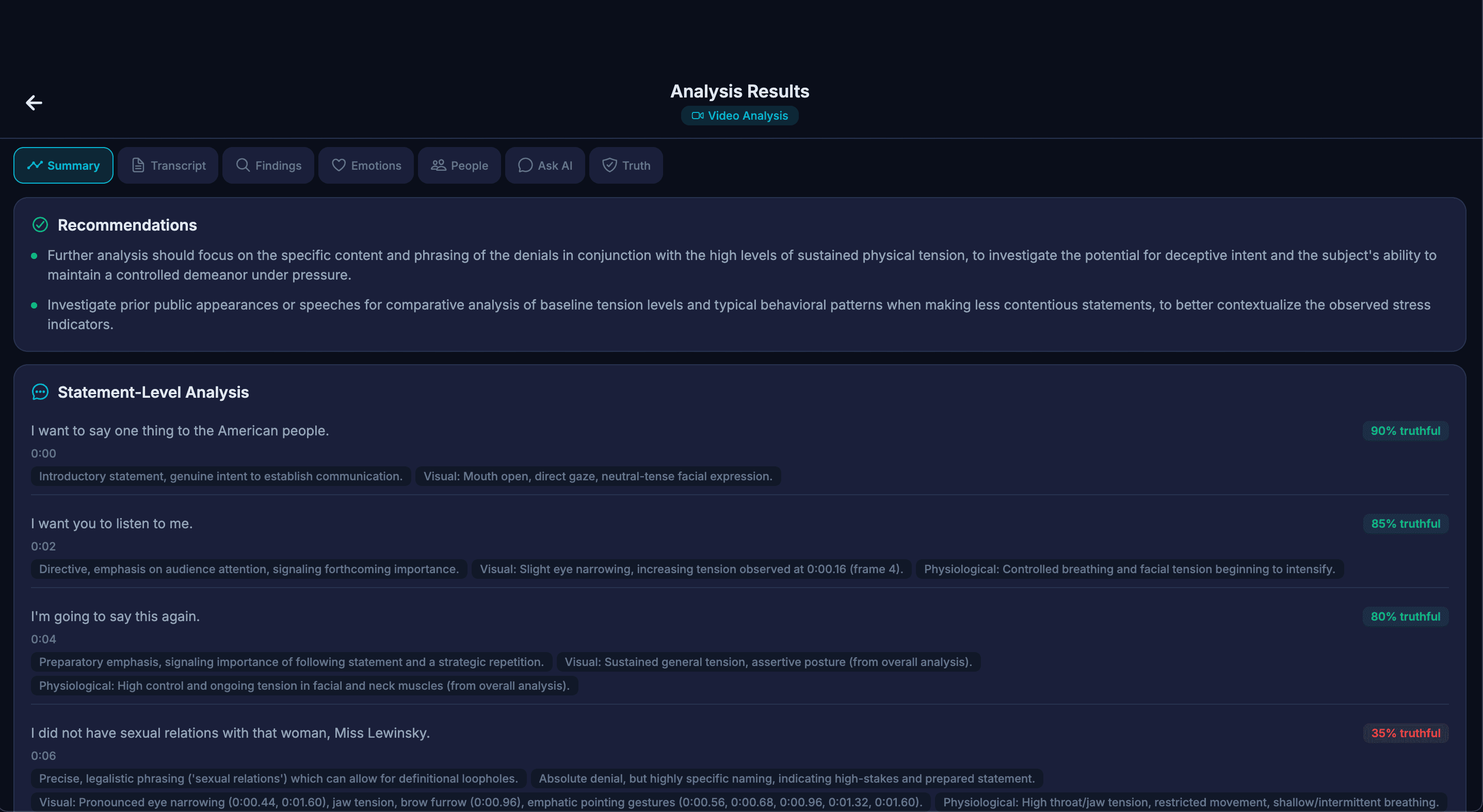
Task: Click the People icon in the tab bar
Action: pyautogui.click(x=438, y=165)
